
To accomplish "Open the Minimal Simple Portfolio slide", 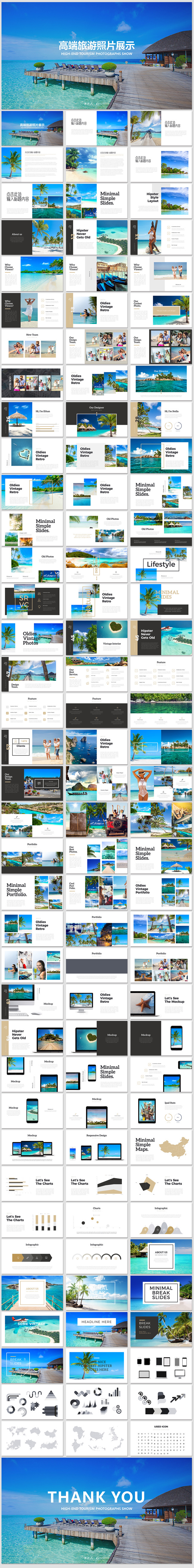I will tap(32, 893).
